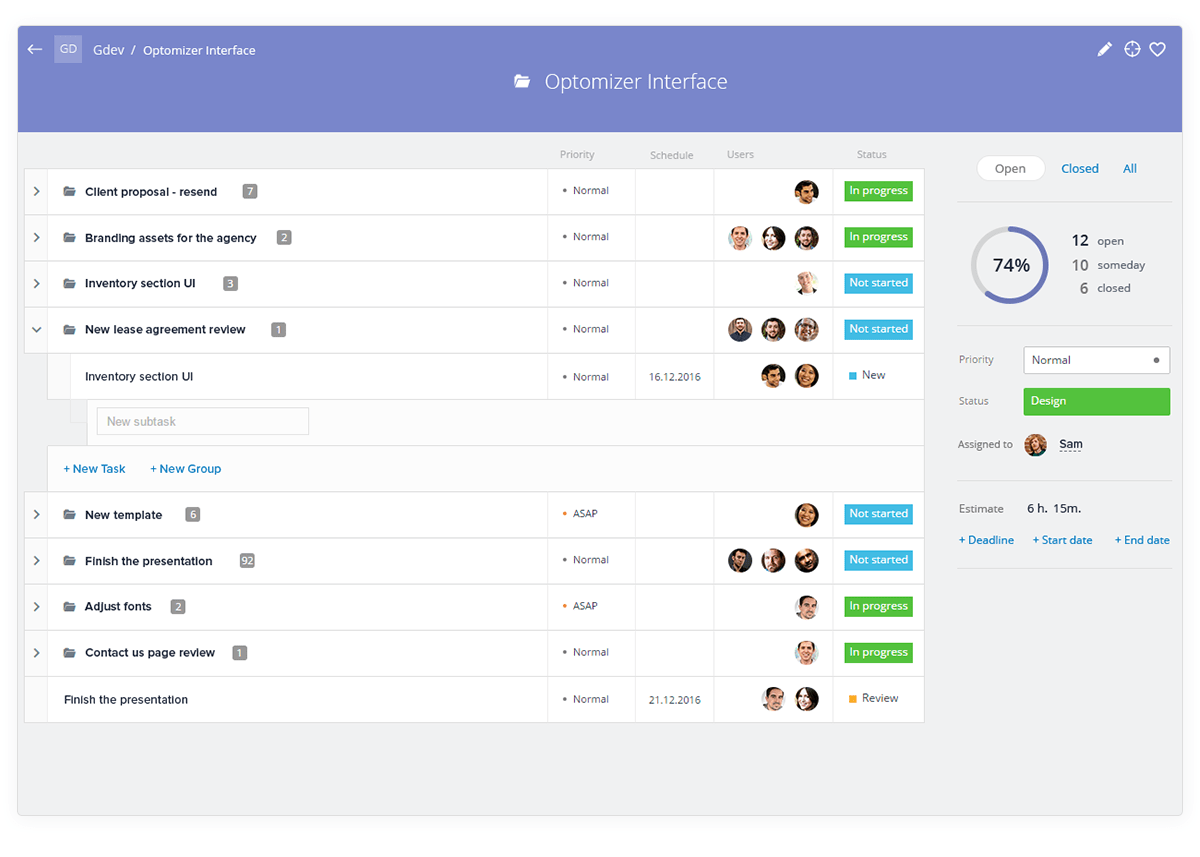Screen dimensions: 1200x857
Task: Click the + End date link
Action: pyautogui.click(x=1142, y=540)
